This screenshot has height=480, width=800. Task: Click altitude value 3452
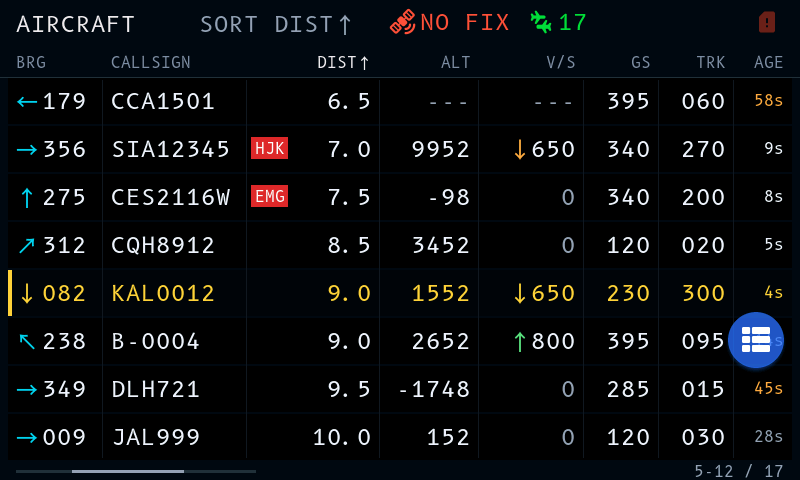pos(440,245)
